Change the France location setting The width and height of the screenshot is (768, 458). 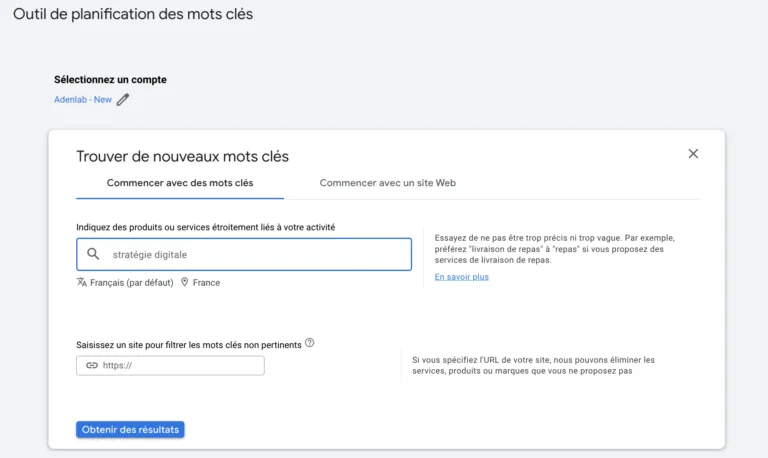point(206,283)
